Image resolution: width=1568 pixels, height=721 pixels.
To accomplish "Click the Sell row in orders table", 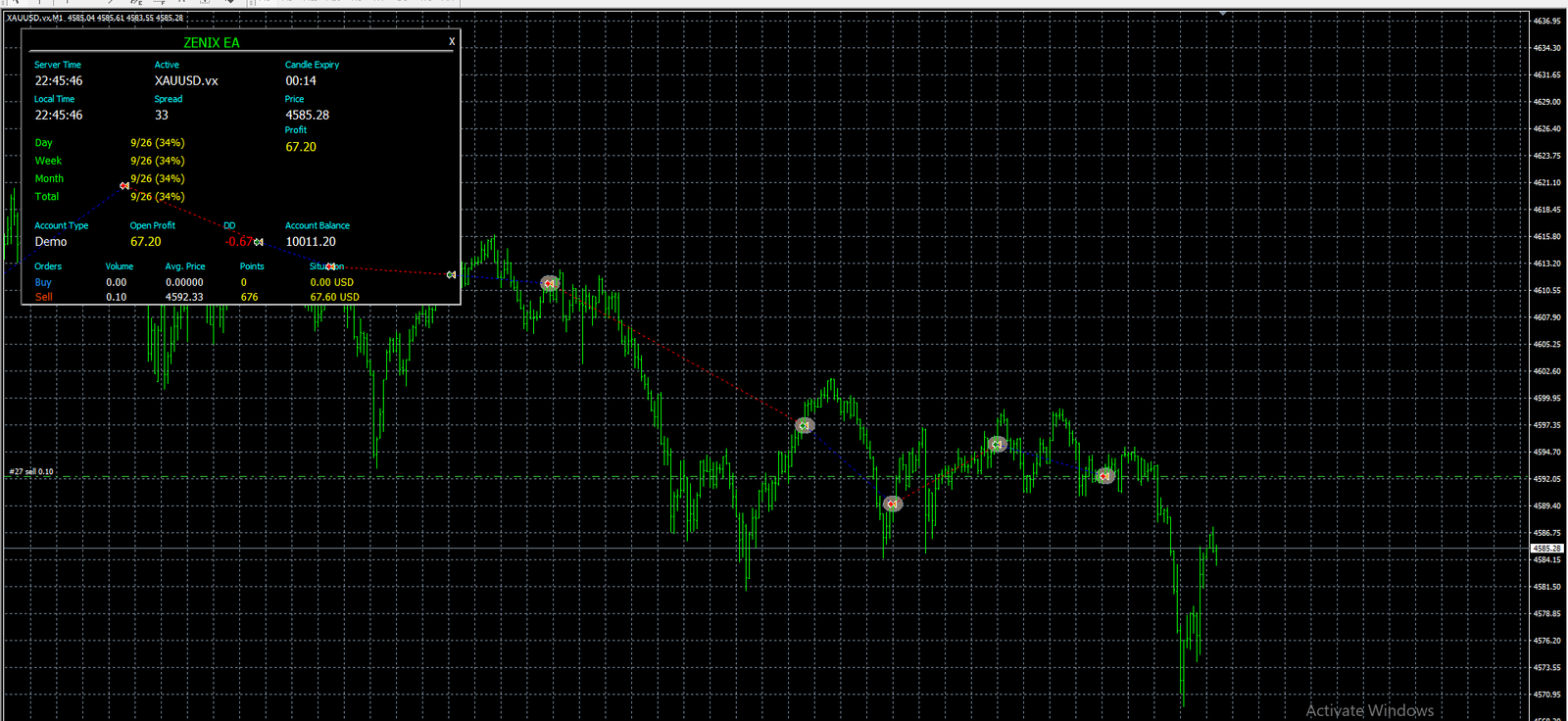I will pos(197,297).
